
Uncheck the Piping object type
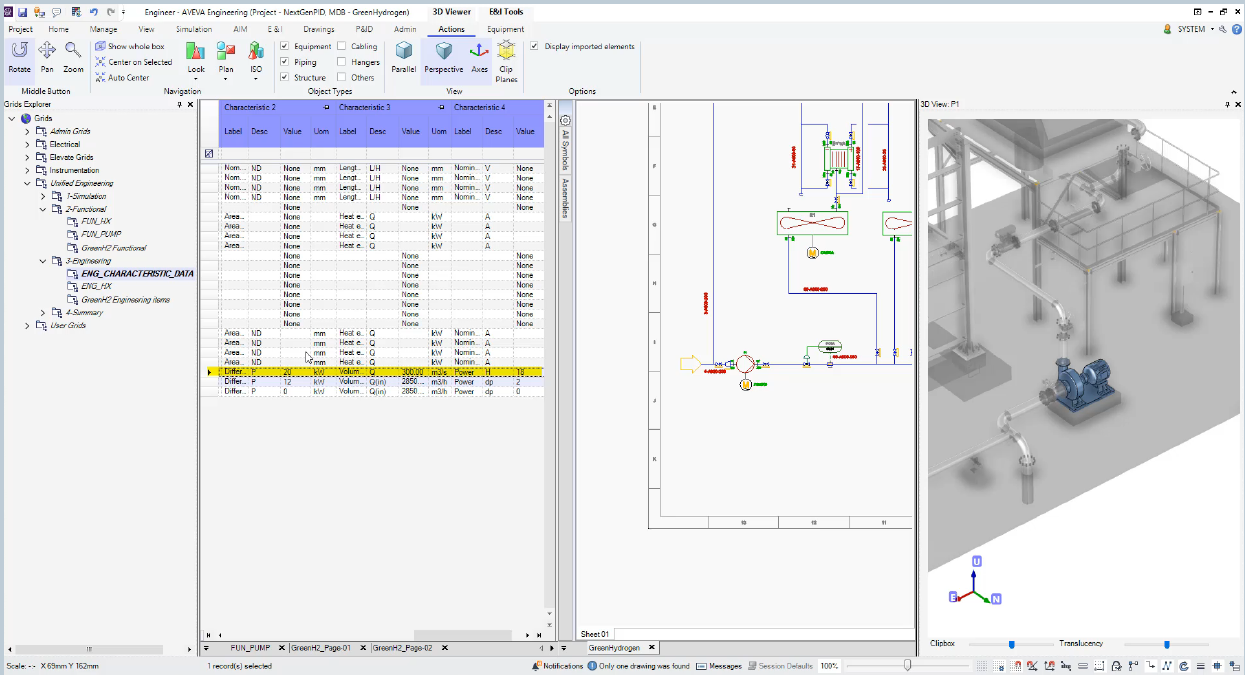(285, 62)
